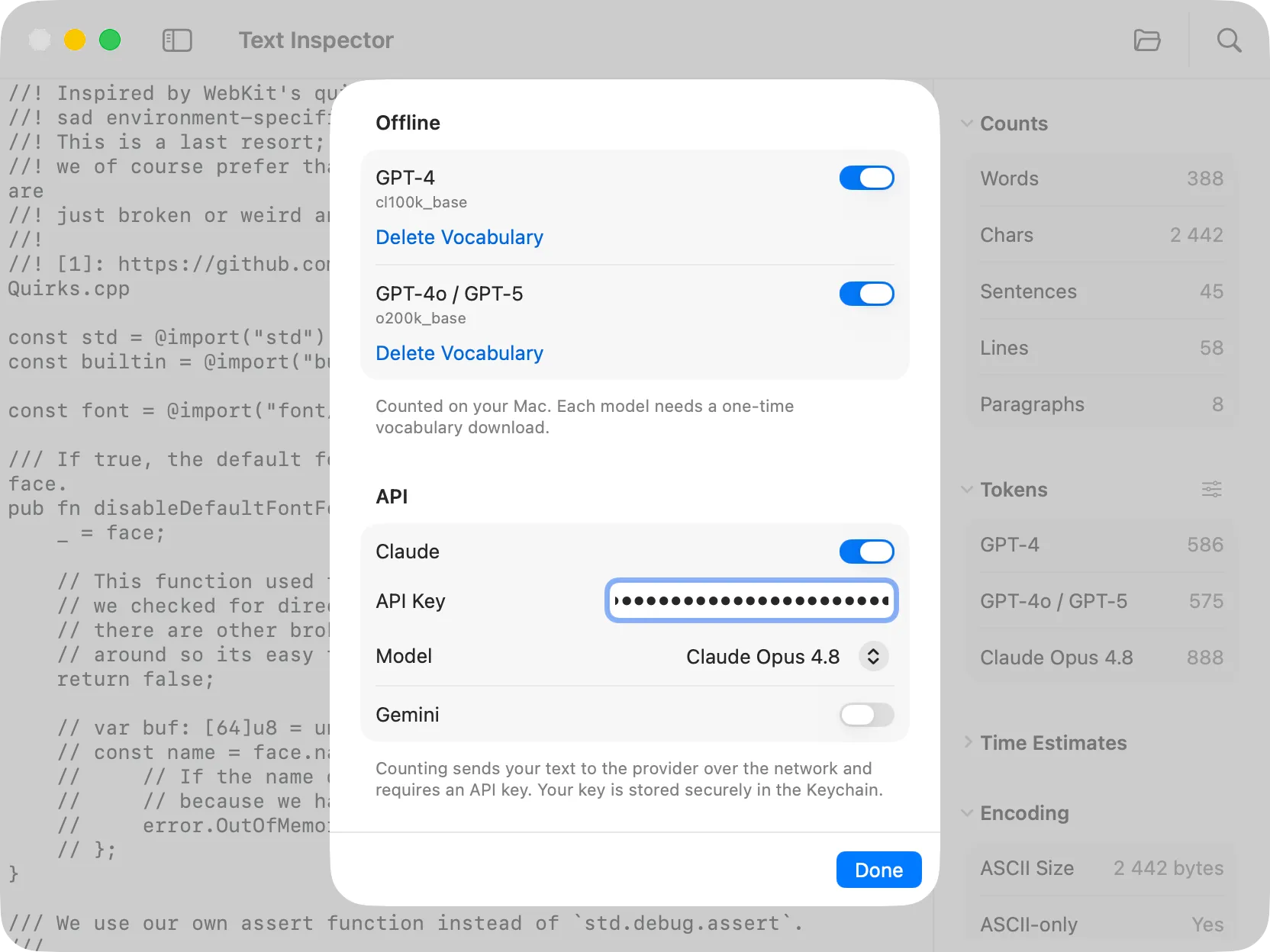Viewport: 1270px width, 952px height.
Task: Delete Vocabulary for o200k_base model
Action: [x=459, y=353]
